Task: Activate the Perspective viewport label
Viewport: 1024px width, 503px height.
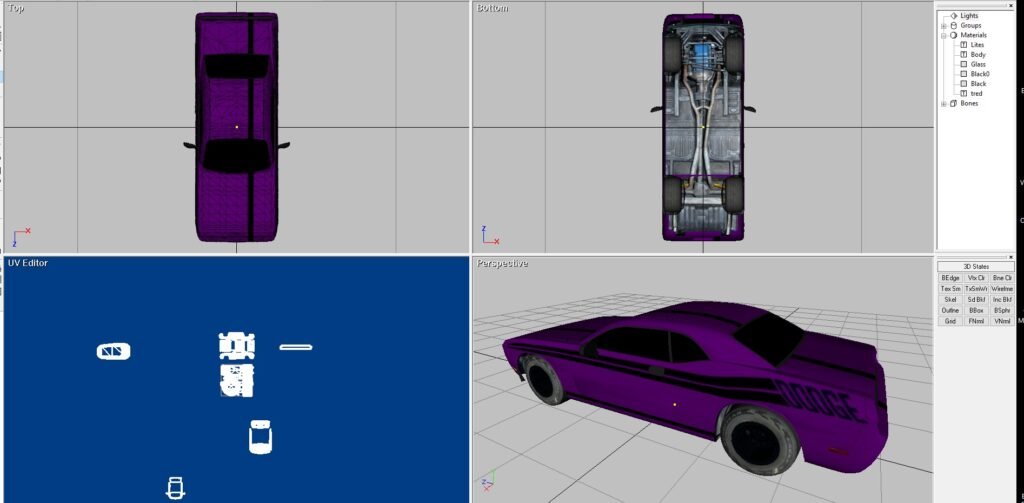Action: point(501,263)
